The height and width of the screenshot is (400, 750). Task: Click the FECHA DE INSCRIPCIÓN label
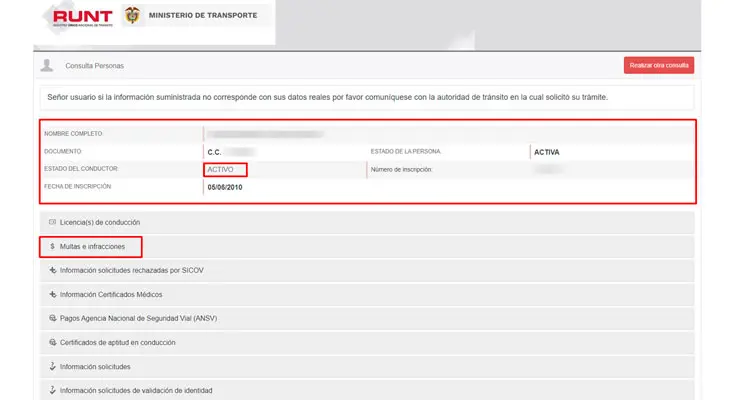[x=77, y=187]
